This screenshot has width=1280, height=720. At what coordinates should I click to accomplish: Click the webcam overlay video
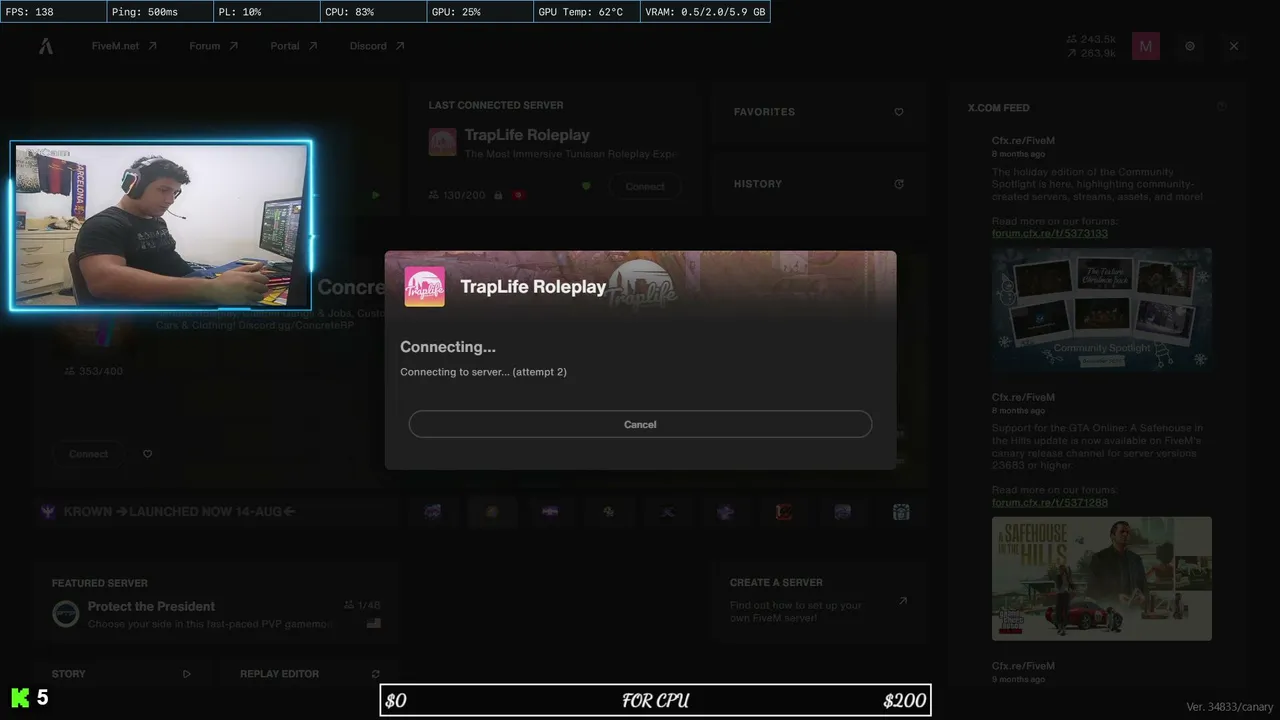click(x=161, y=226)
